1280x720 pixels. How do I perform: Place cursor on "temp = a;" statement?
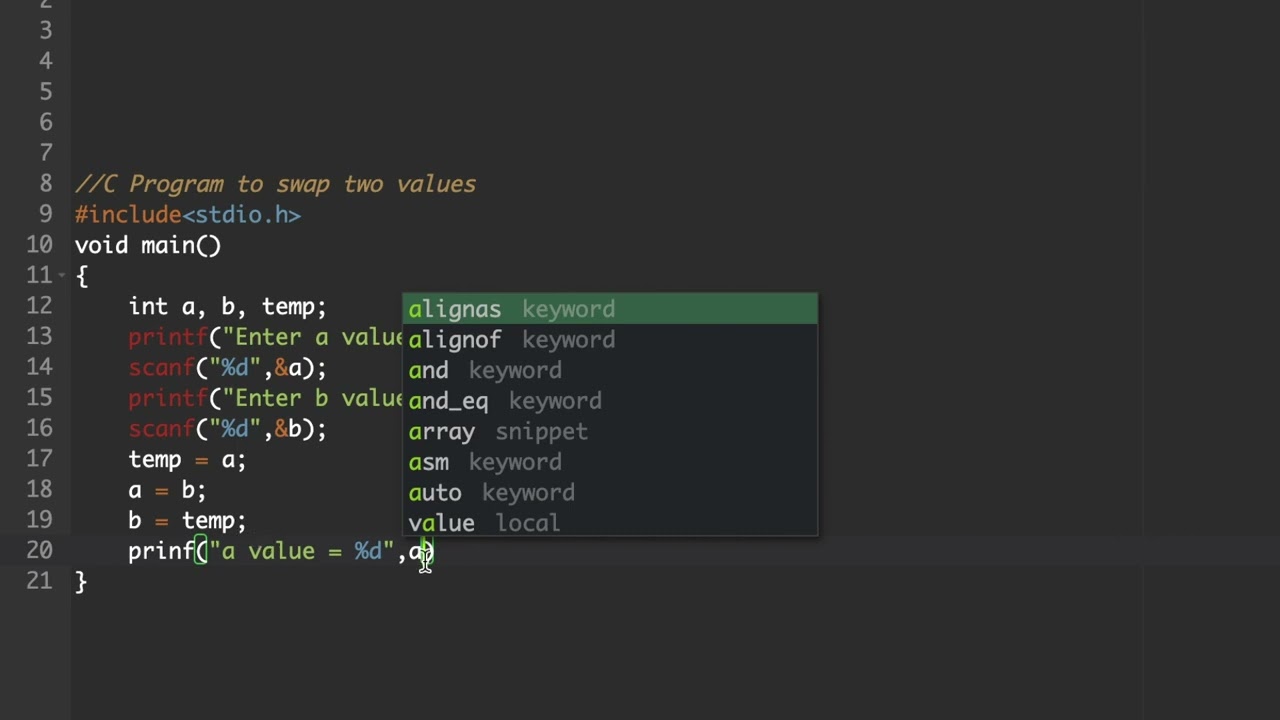pos(187,460)
